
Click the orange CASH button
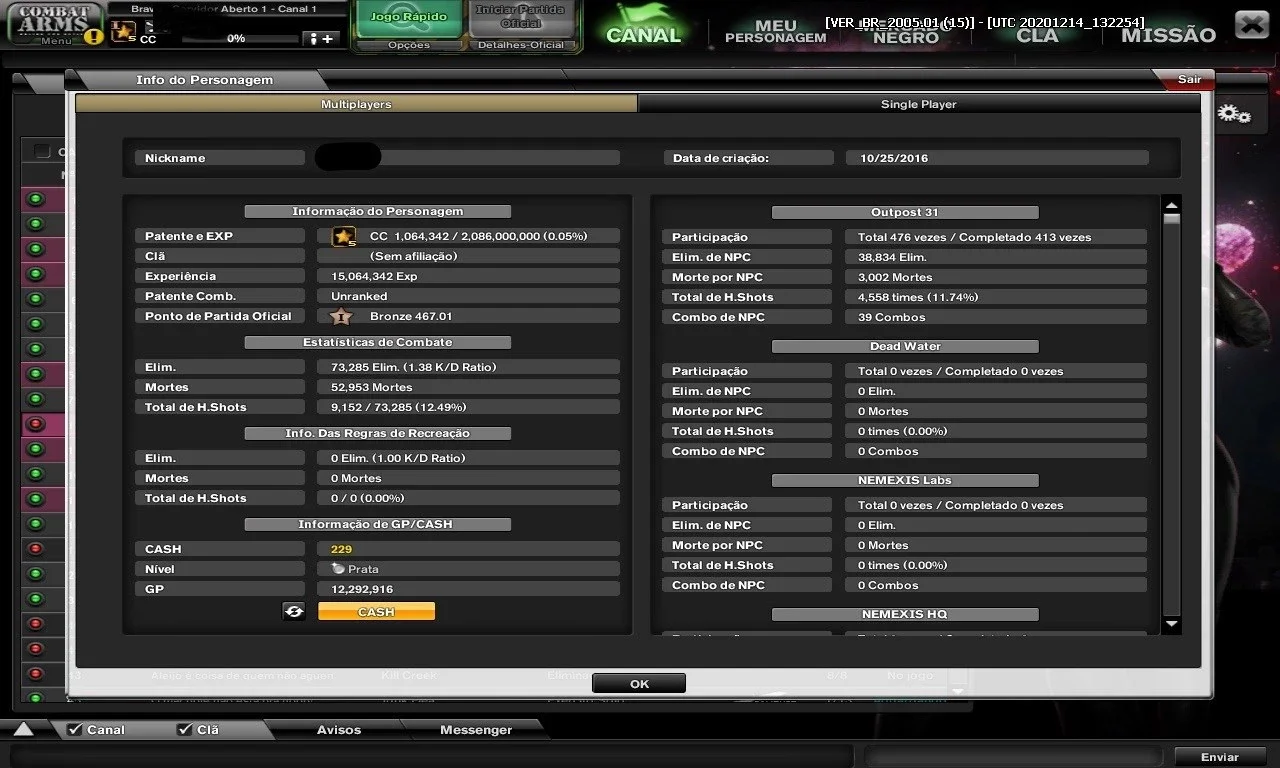(x=376, y=611)
